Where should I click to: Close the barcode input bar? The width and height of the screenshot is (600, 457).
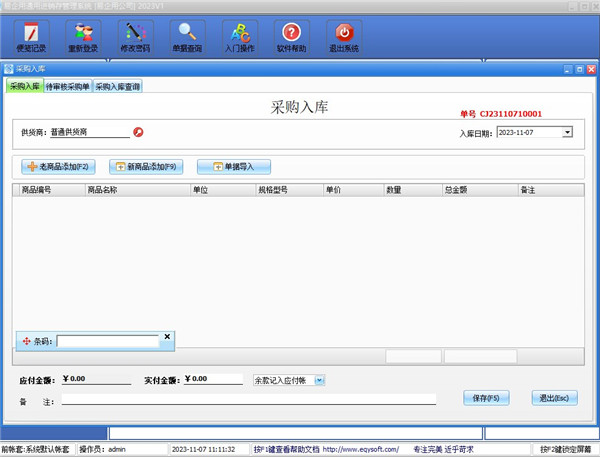(x=167, y=336)
